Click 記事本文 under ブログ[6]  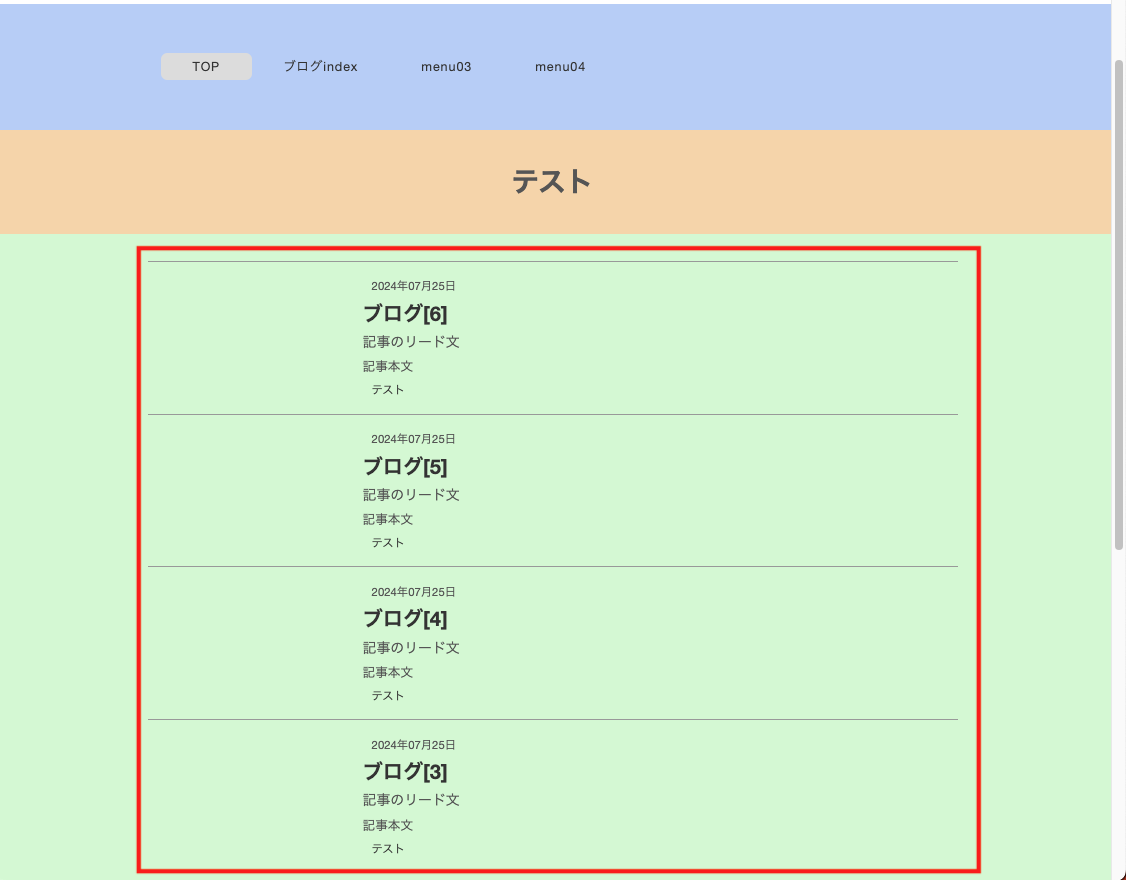click(x=388, y=366)
